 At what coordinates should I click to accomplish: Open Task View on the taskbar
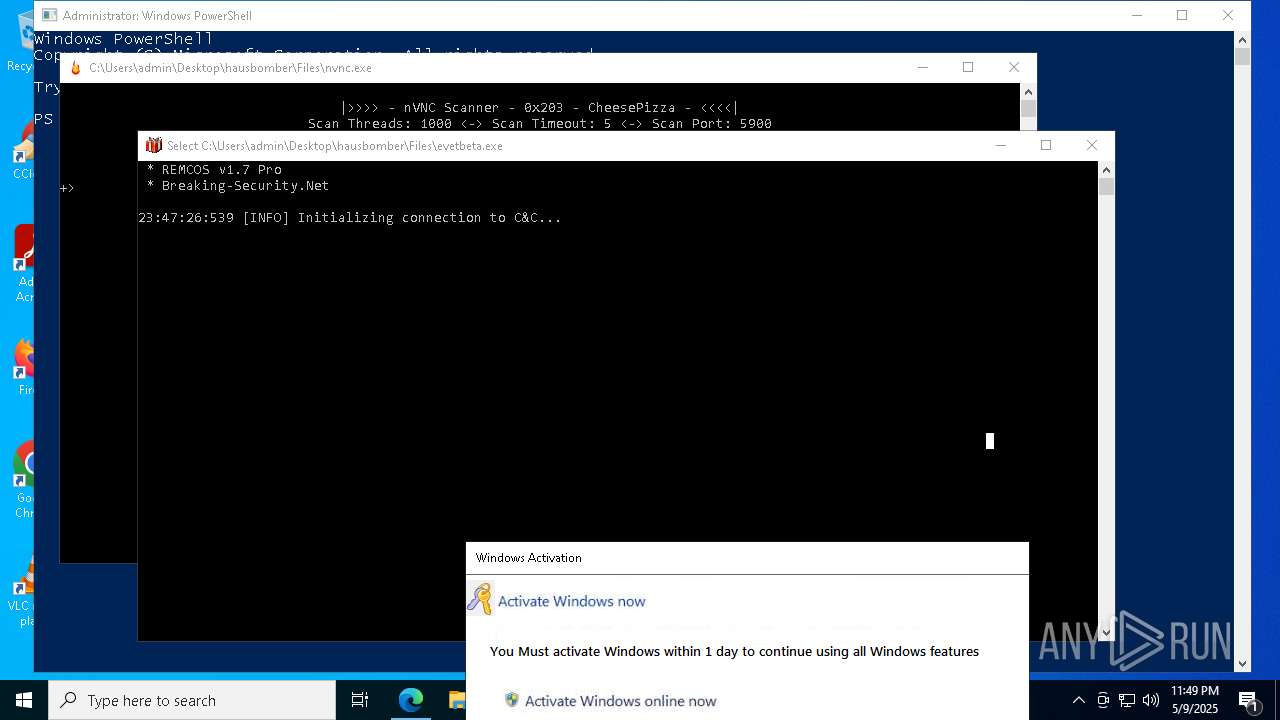pyautogui.click(x=360, y=700)
